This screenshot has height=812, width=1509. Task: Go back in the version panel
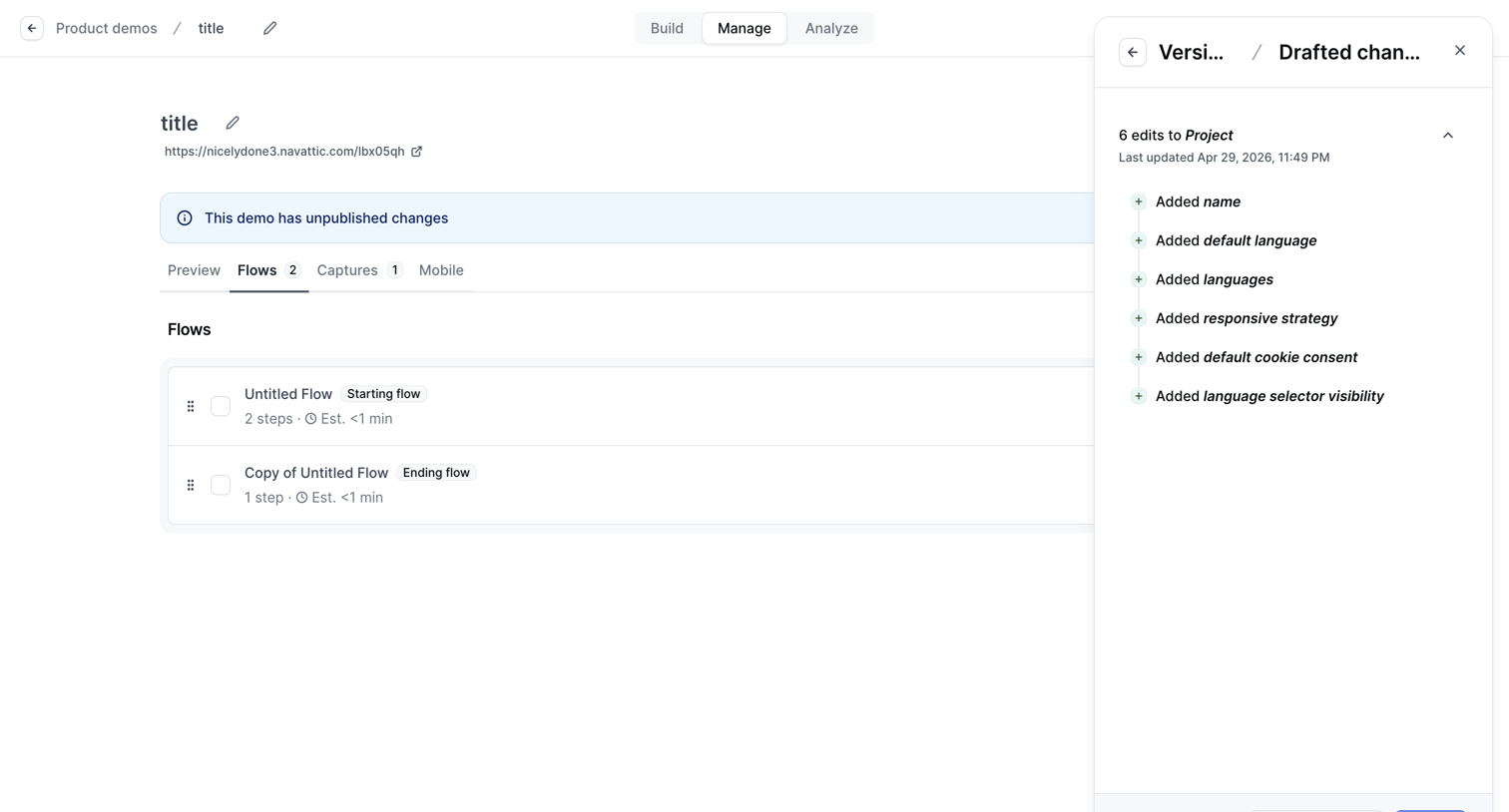[1133, 52]
